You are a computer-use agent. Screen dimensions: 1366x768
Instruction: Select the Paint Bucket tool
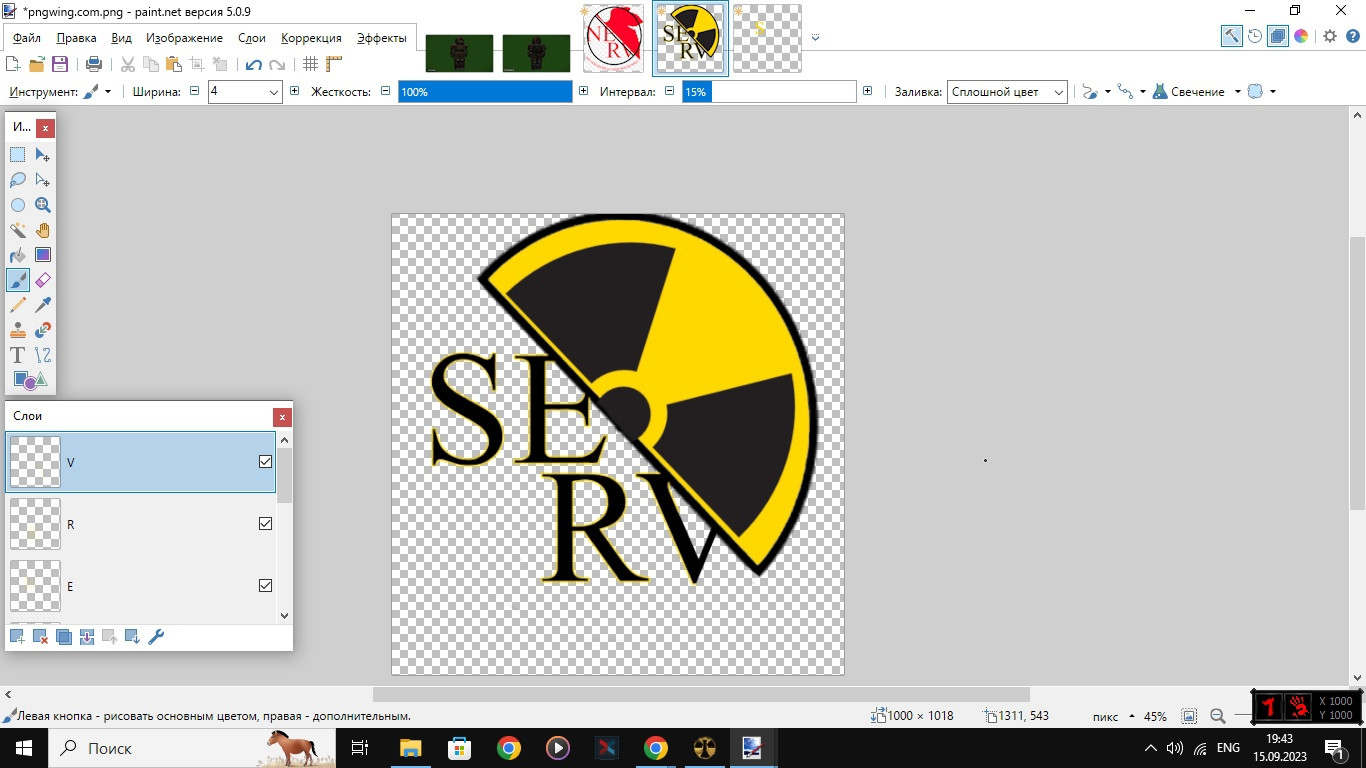coord(18,255)
